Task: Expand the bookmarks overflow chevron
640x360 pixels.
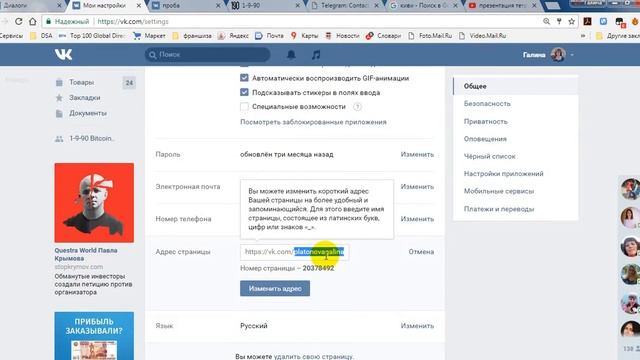Action: [x=583, y=36]
